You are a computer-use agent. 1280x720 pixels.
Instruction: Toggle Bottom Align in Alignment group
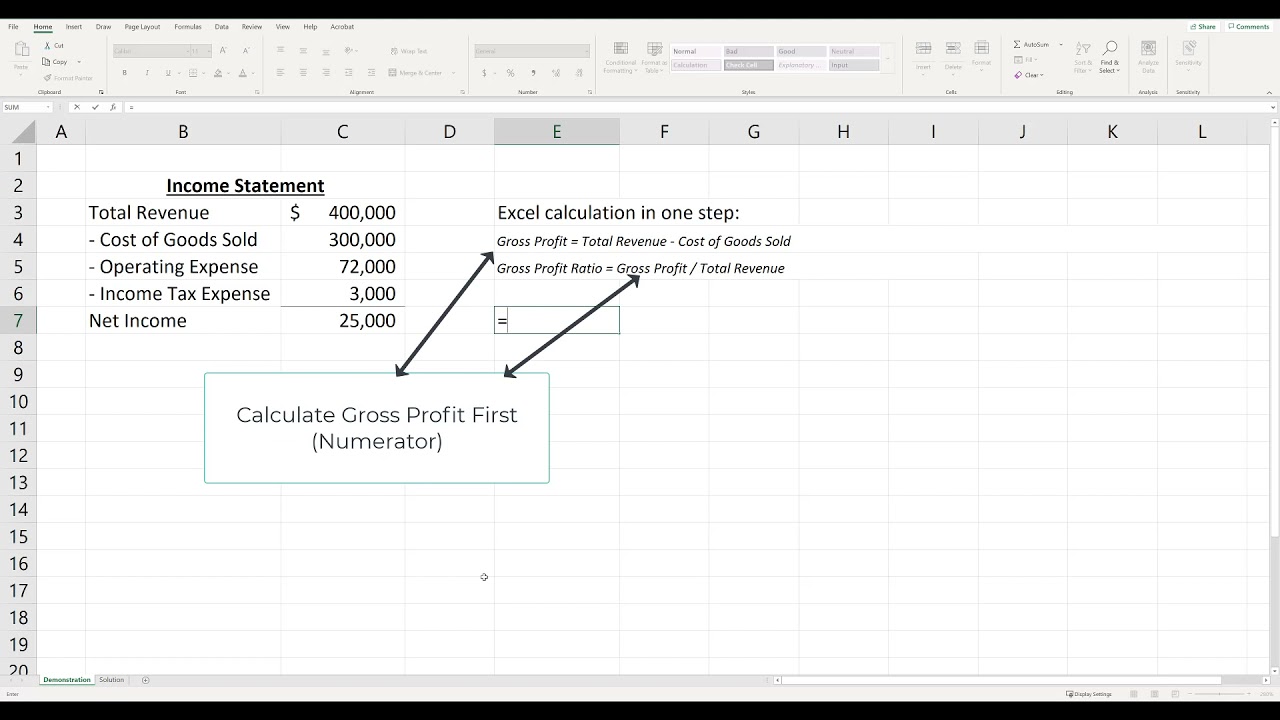pos(326,51)
